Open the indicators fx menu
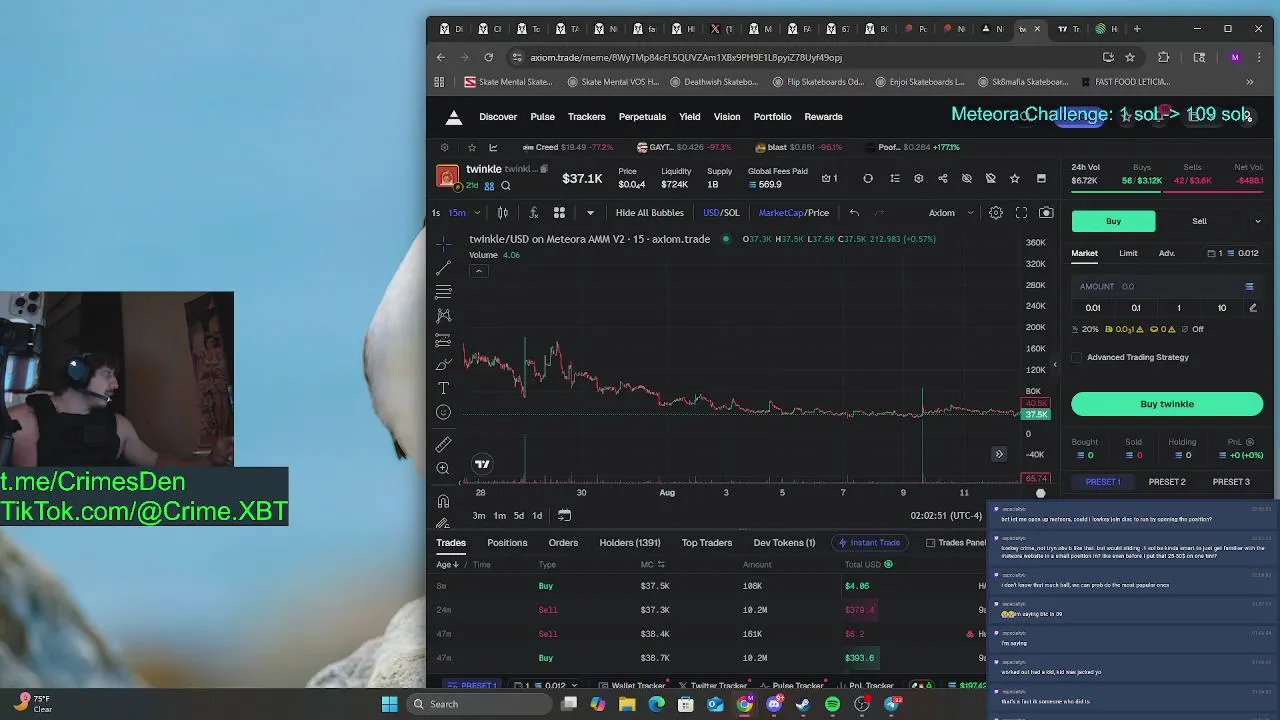 534,213
